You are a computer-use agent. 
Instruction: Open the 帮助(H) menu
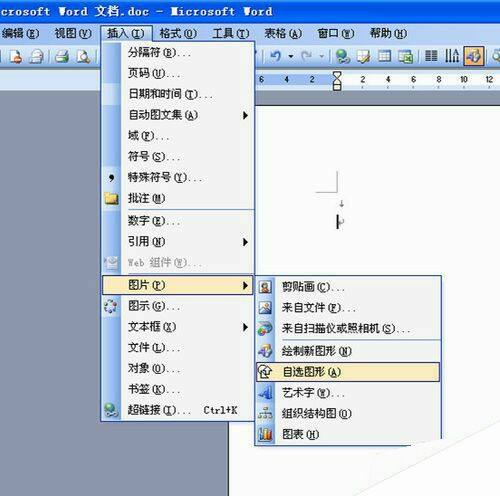coord(388,33)
